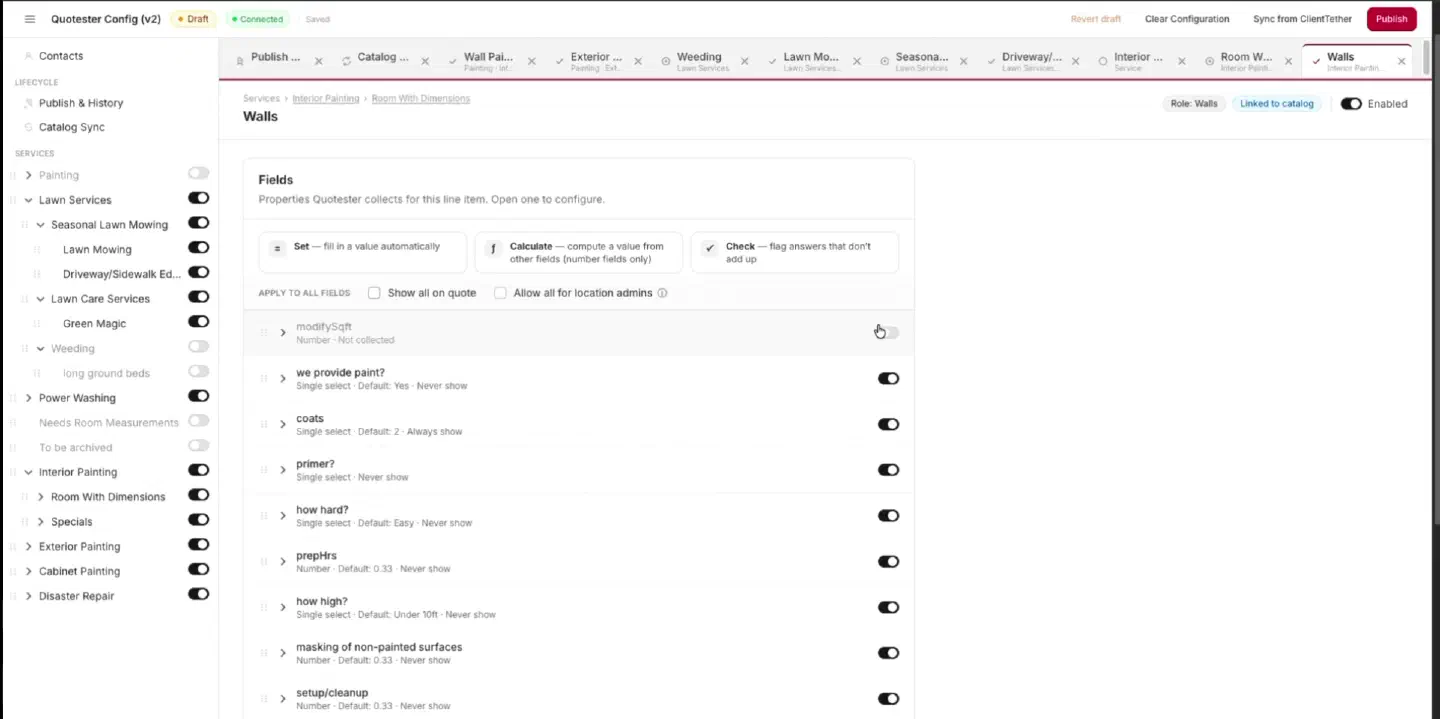The width and height of the screenshot is (1440, 719).
Task: Expand the how high? field row
Action: (283, 607)
